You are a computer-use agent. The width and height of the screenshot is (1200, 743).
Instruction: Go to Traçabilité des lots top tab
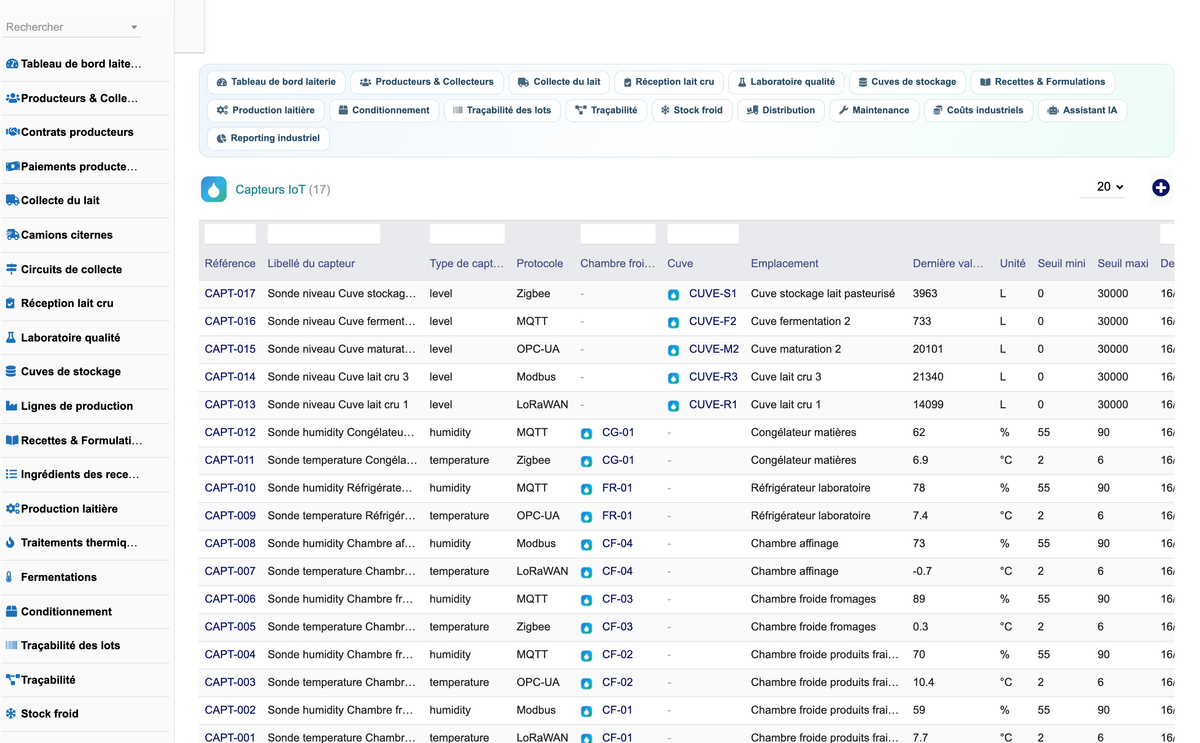502,110
